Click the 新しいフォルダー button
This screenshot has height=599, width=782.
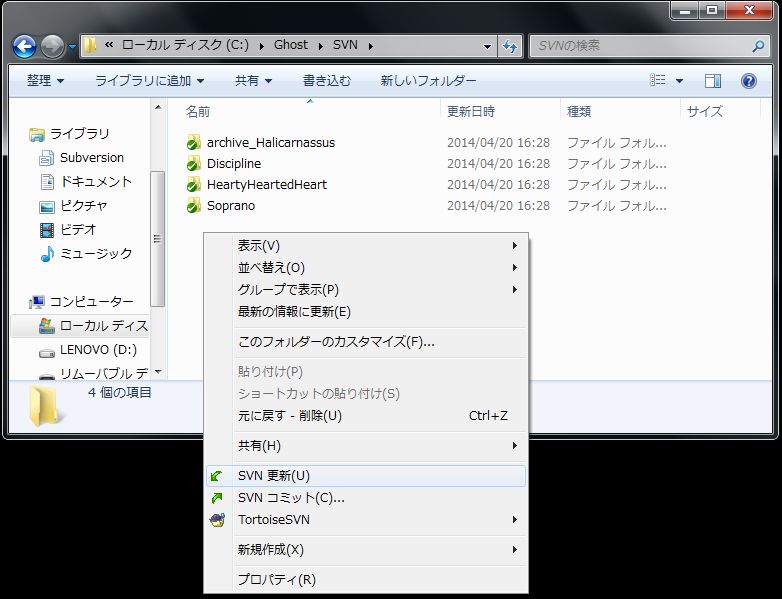click(428, 81)
